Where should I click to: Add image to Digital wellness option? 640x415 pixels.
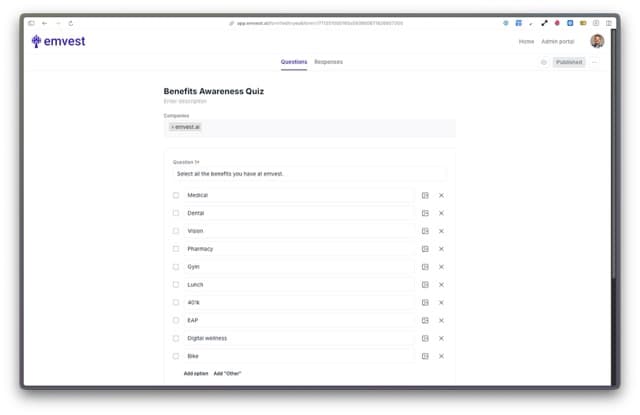coord(425,338)
